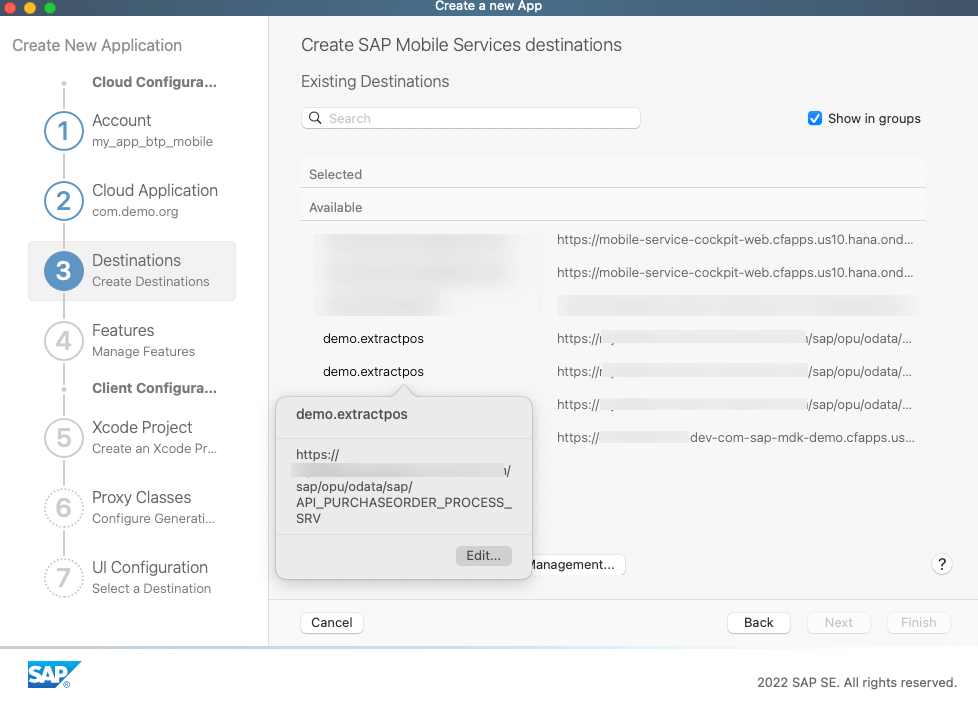The height and width of the screenshot is (703, 978).
Task: Open the Features step label
Action: click(x=123, y=330)
